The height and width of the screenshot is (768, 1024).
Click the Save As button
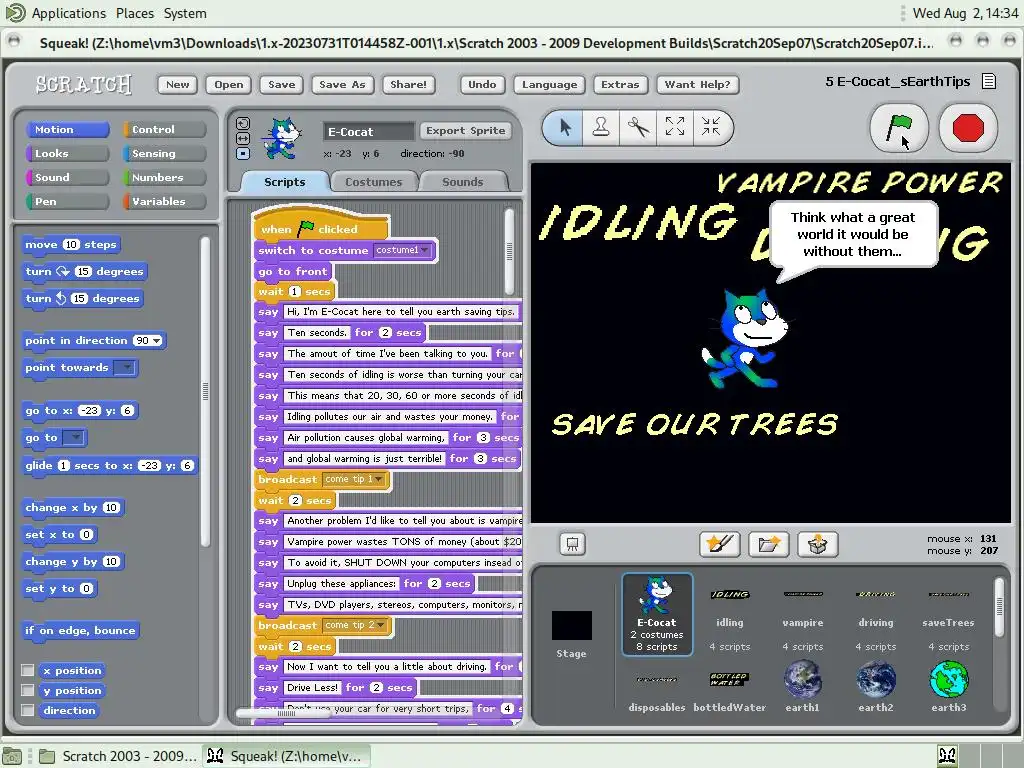(x=342, y=84)
